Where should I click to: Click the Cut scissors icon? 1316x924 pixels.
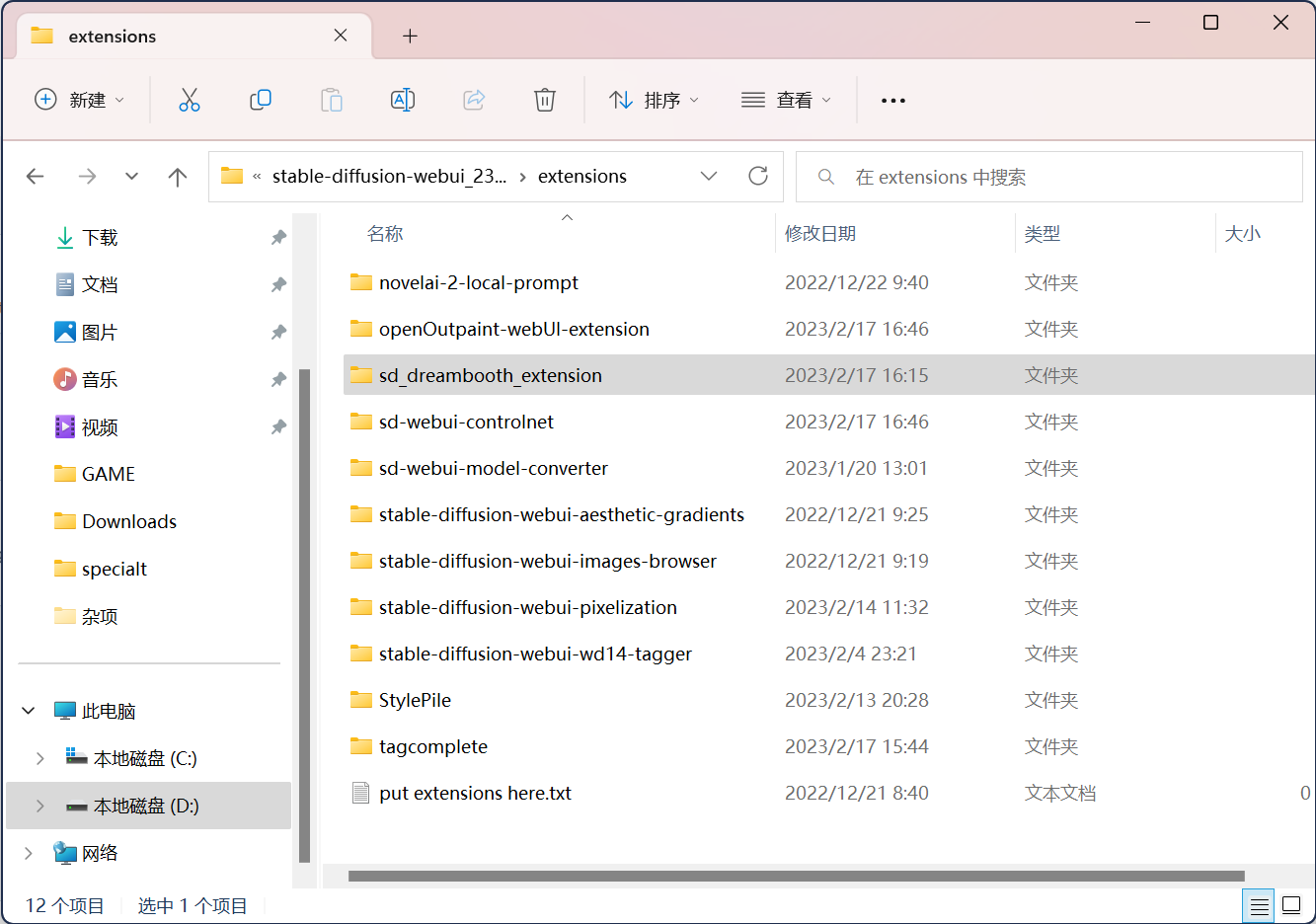[190, 100]
